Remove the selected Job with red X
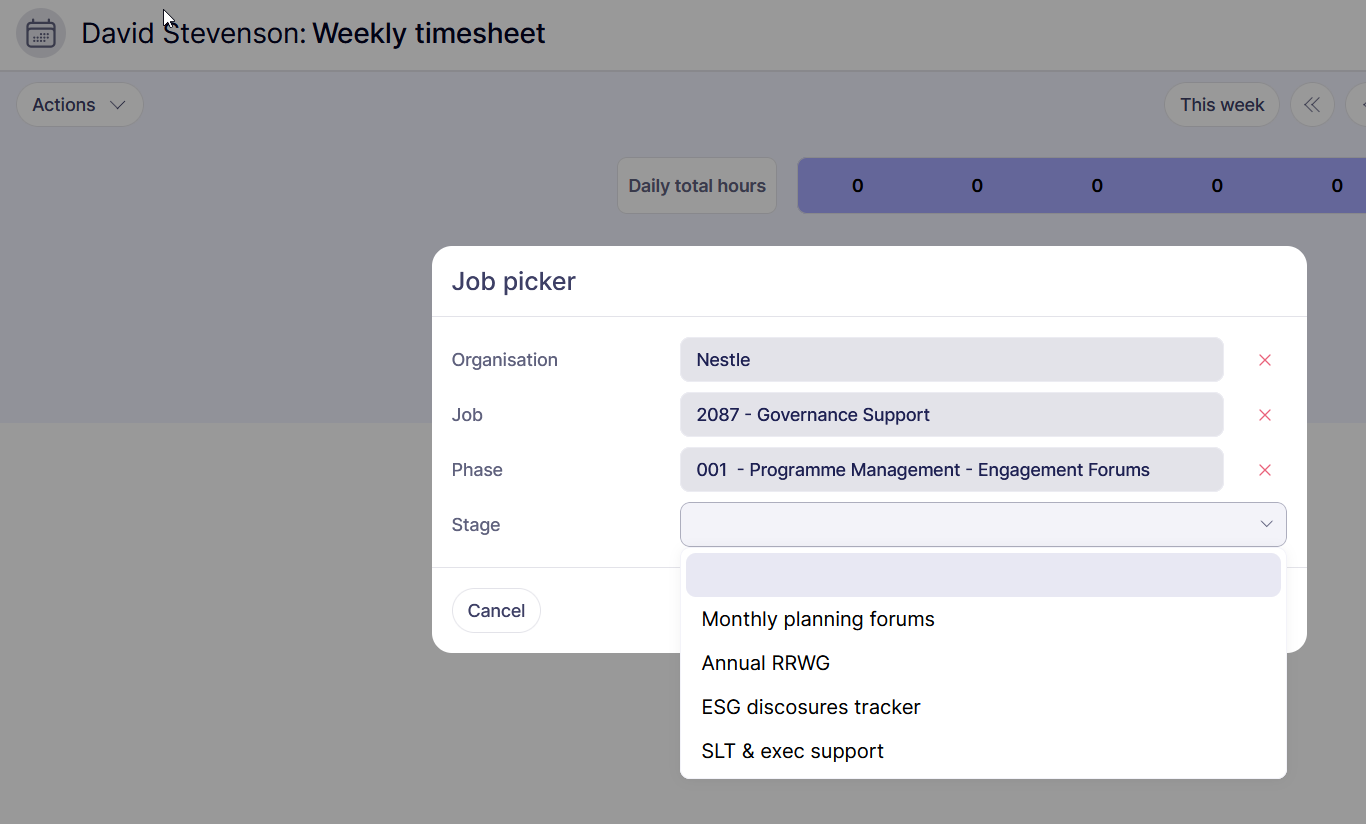 [x=1265, y=415]
